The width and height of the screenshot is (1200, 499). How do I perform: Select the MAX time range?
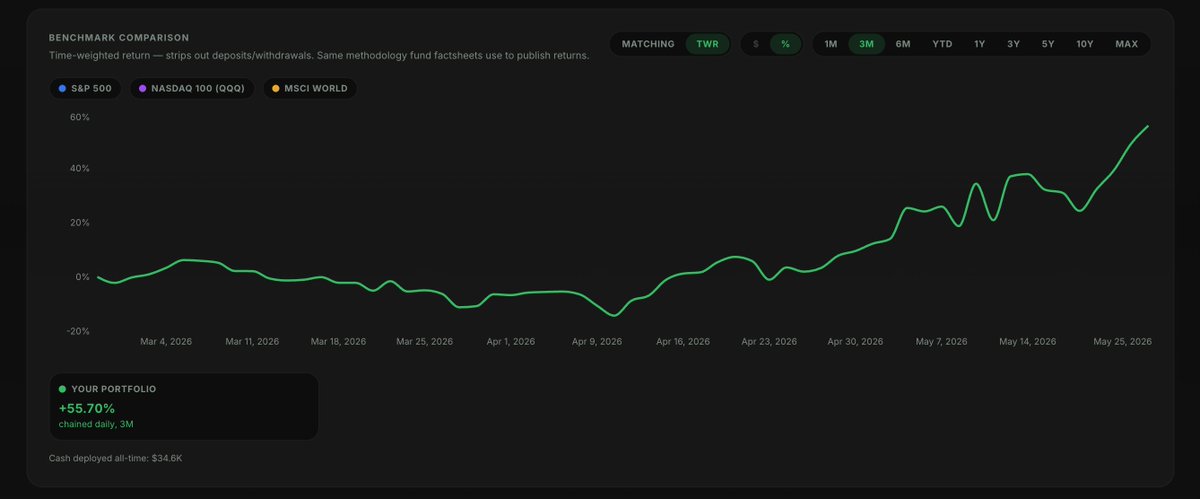[x=1126, y=44]
